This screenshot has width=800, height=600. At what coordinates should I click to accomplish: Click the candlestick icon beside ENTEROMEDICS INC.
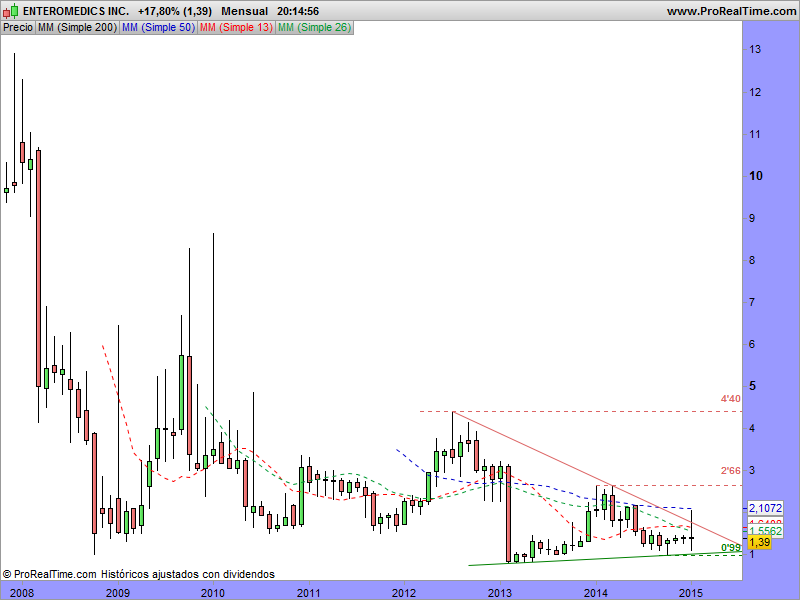click(10, 11)
